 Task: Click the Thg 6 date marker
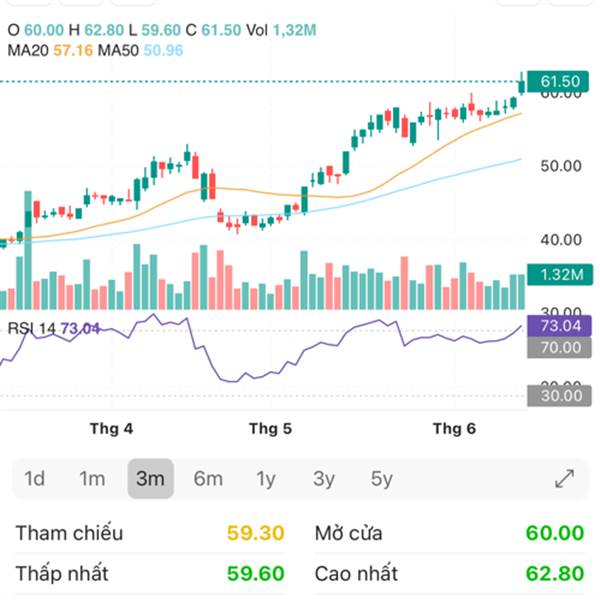point(453,429)
